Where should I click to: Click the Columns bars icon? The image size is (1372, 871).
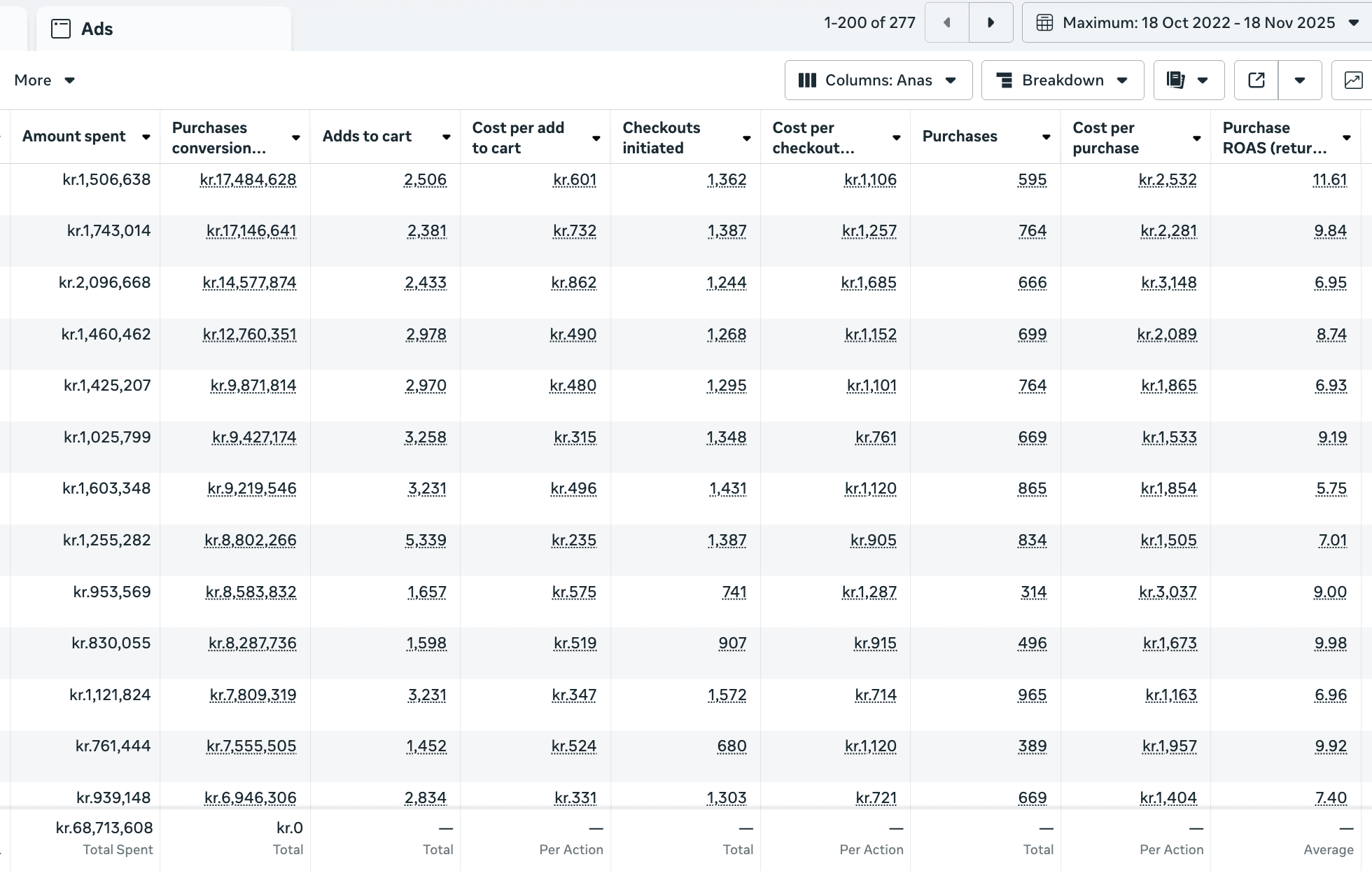tap(807, 81)
